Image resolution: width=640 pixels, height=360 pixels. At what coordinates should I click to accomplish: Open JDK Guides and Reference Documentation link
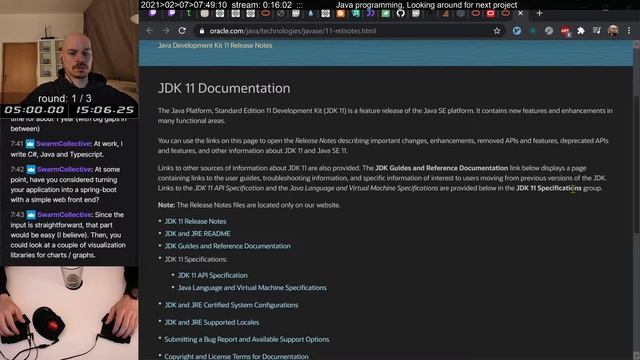[227, 246]
